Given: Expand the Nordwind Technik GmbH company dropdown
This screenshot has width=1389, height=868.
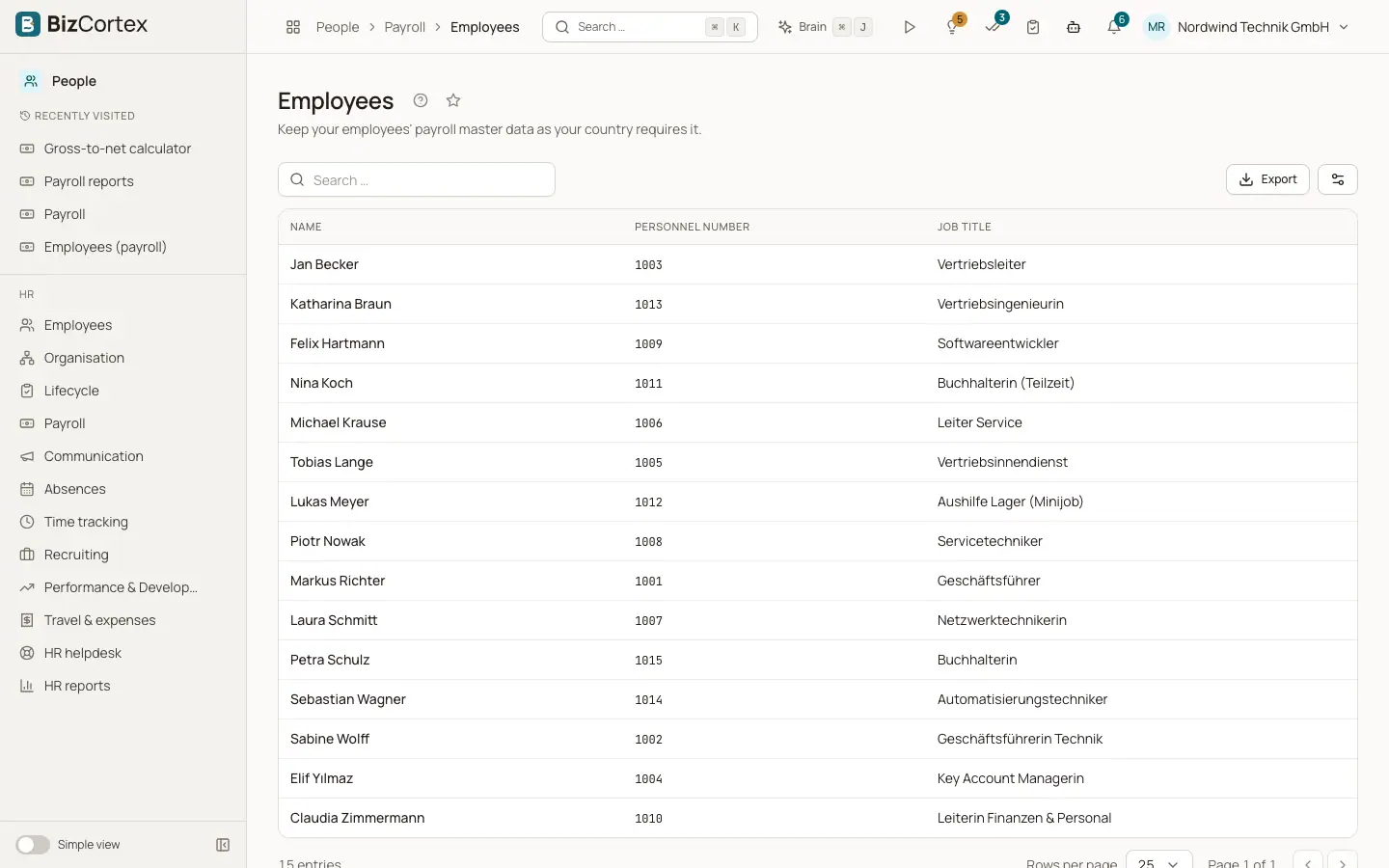Looking at the screenshot, I should click(x=1264, y=27).
